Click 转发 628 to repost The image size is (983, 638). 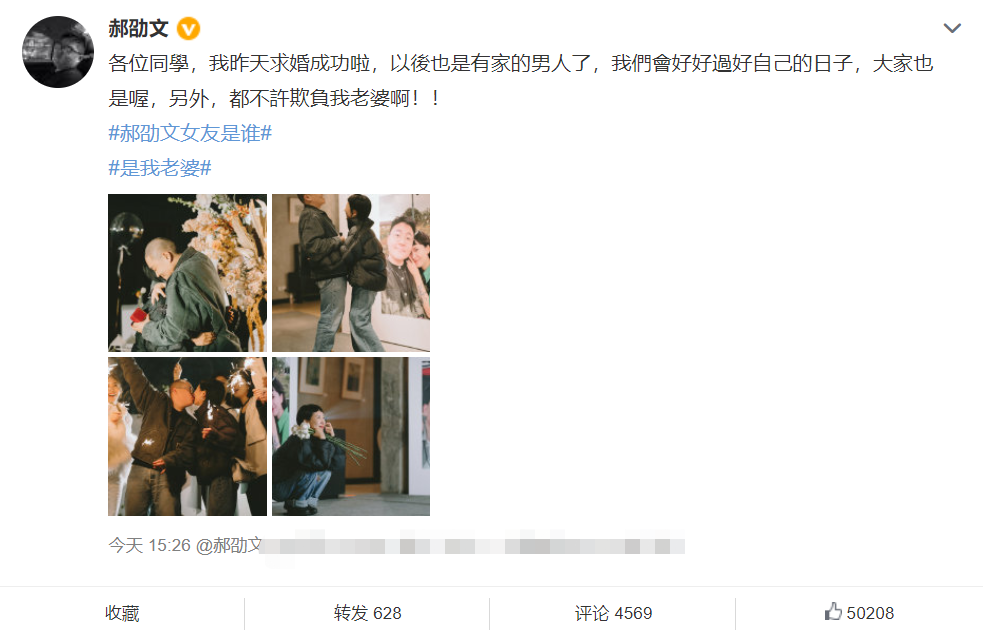click(367, 613)
